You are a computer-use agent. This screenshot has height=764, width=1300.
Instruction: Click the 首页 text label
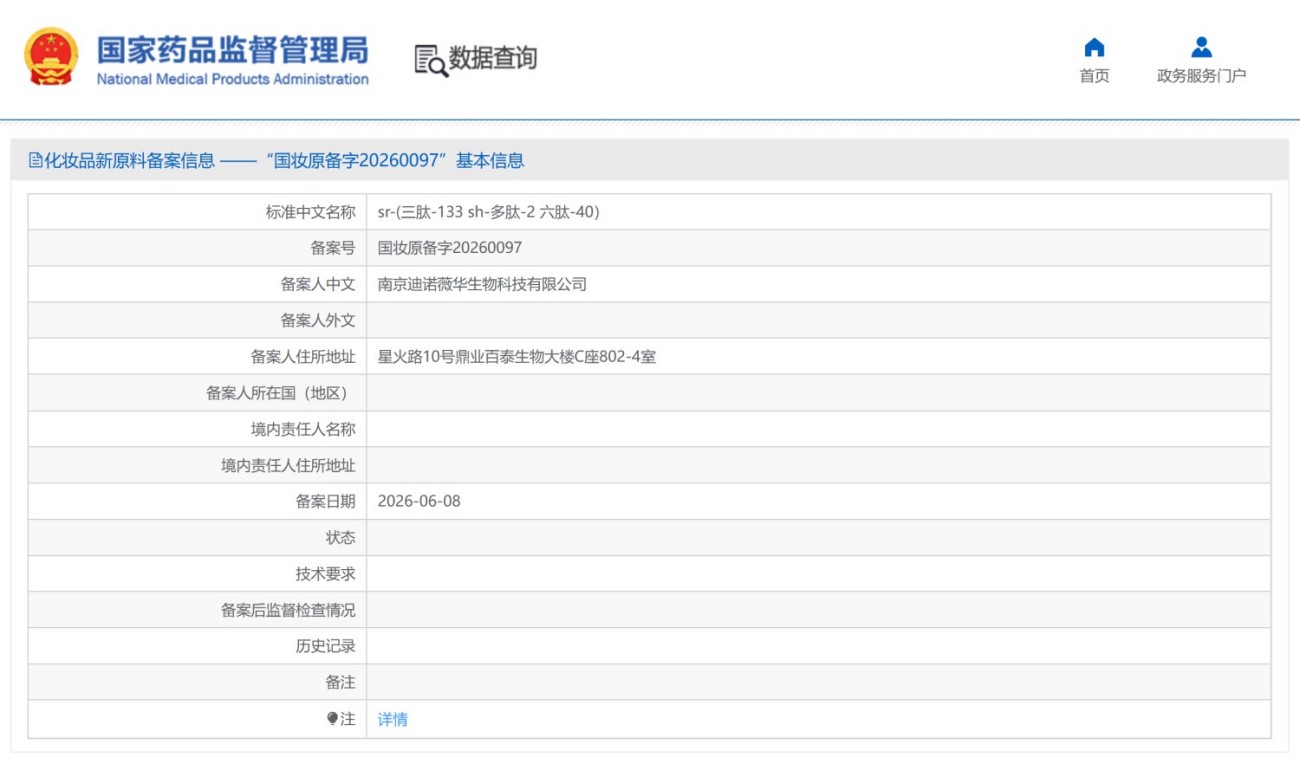point(1094,76)
